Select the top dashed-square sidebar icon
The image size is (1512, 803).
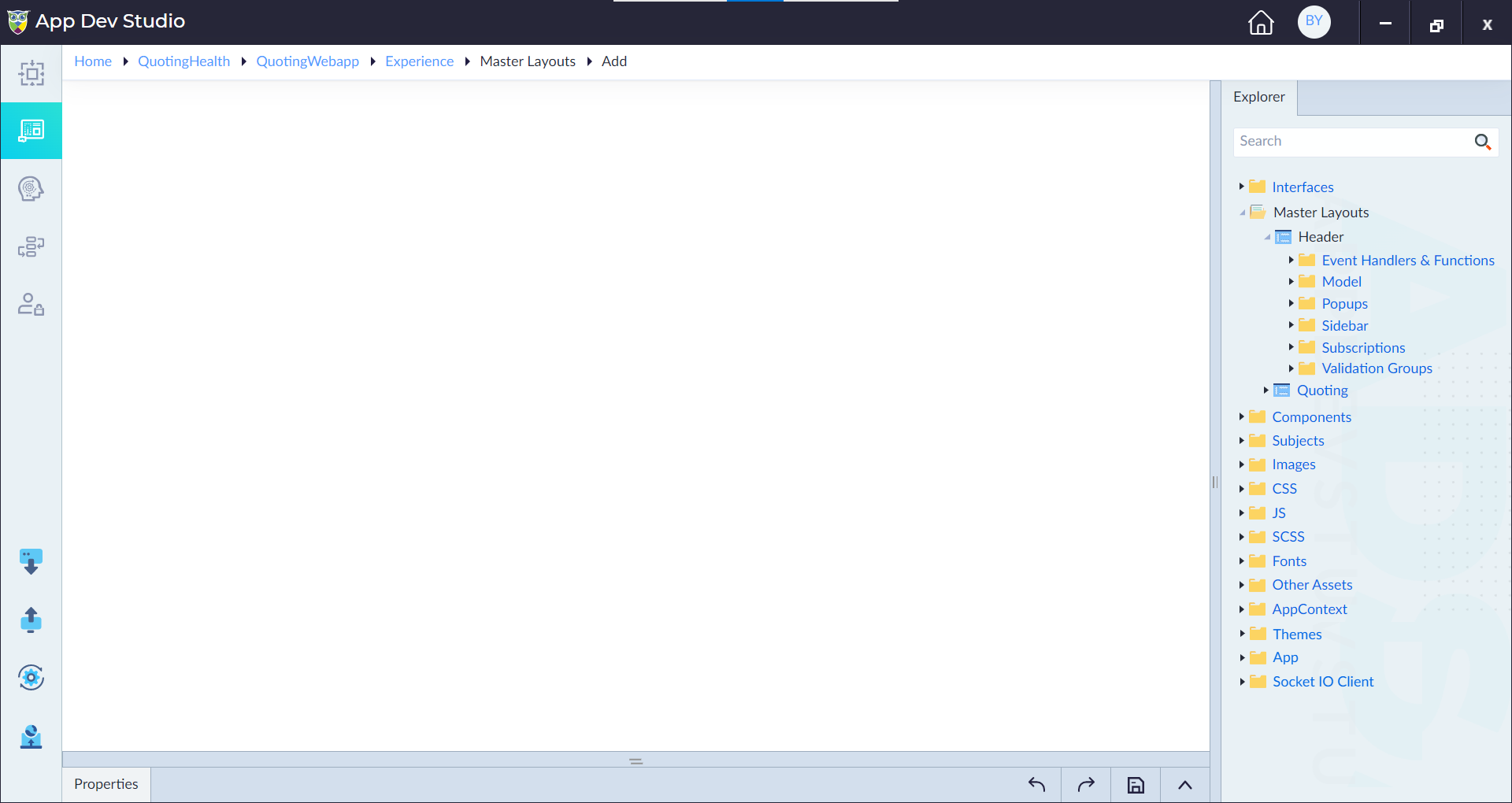pos(31,73)
